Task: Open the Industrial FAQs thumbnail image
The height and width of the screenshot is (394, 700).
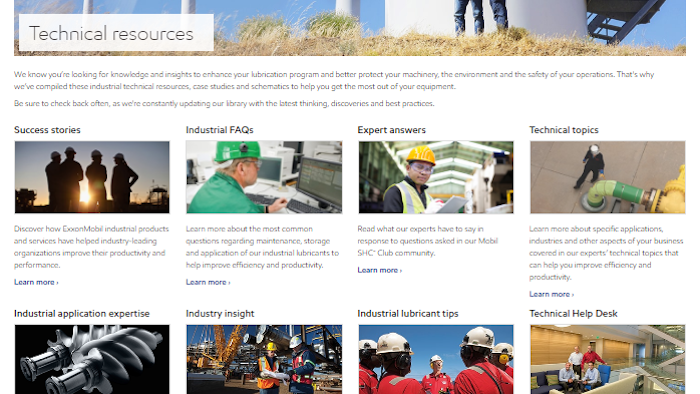Action: [264, 177]
